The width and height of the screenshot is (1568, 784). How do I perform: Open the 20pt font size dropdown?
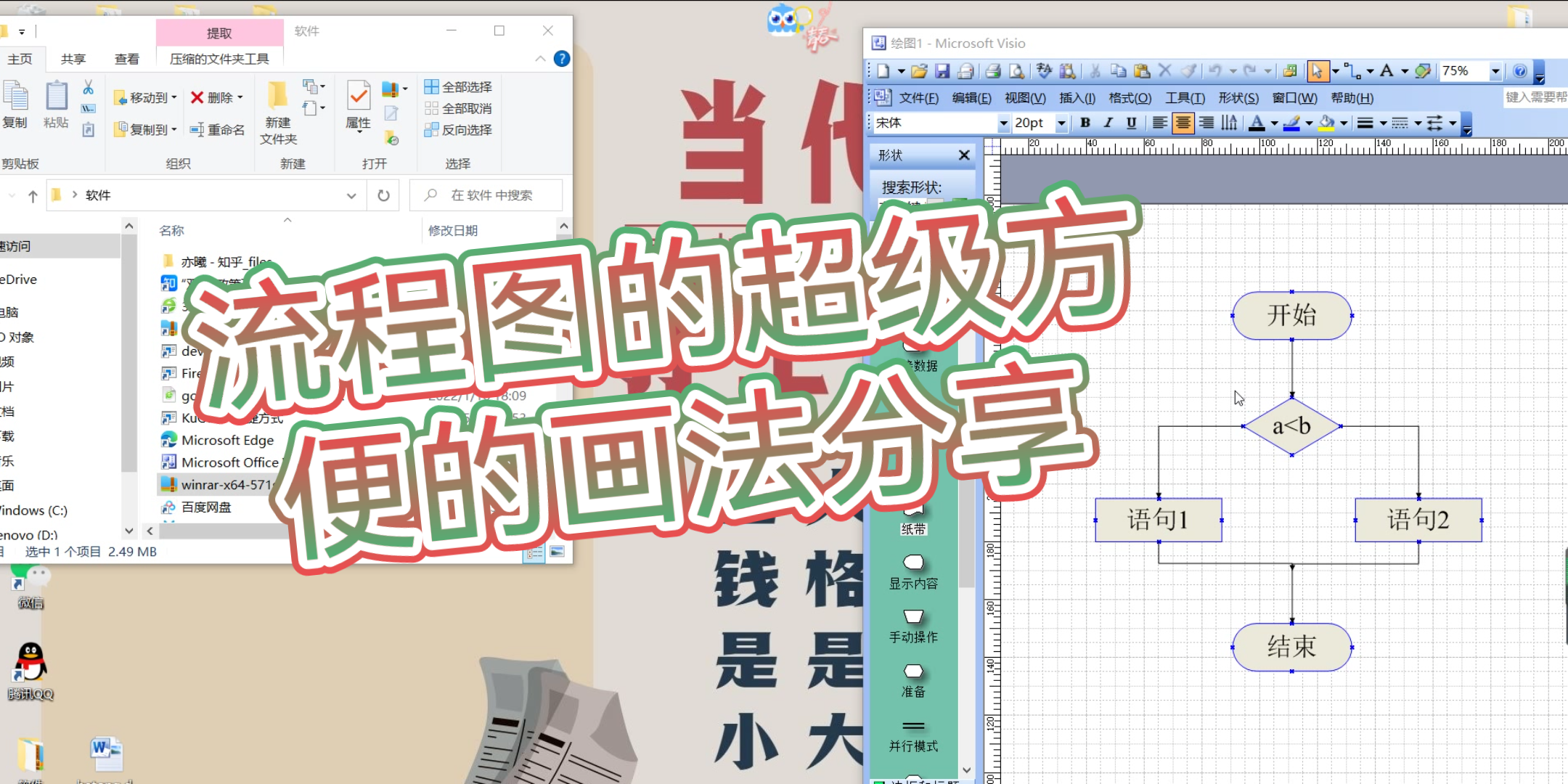click(x=1061, y=123)
